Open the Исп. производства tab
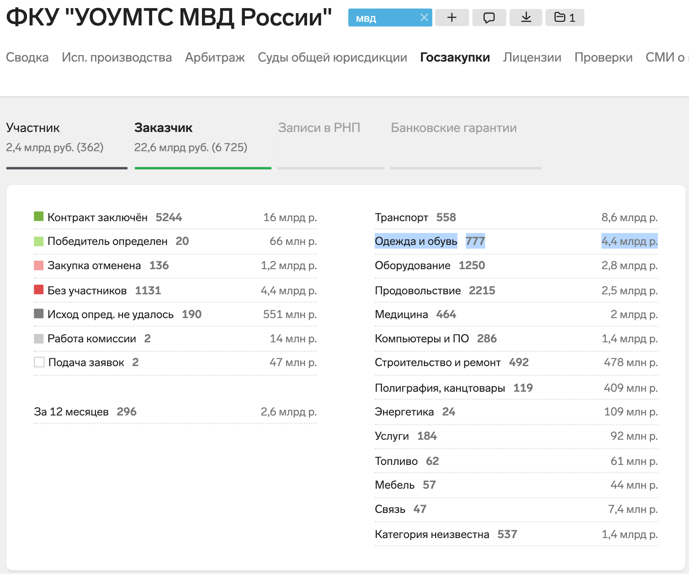This screenshot has height=574, width=689. tap(116, 58)
